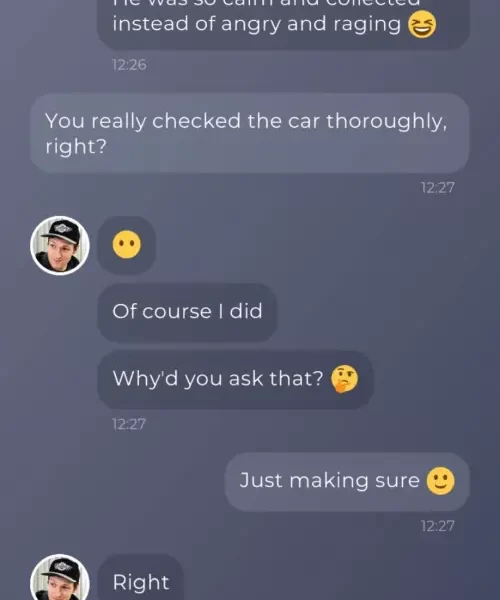The height and width of the screenshot is (600, 500).
Task: Select the 'instead of angry and raging' message text
Action: click(256, 24)
